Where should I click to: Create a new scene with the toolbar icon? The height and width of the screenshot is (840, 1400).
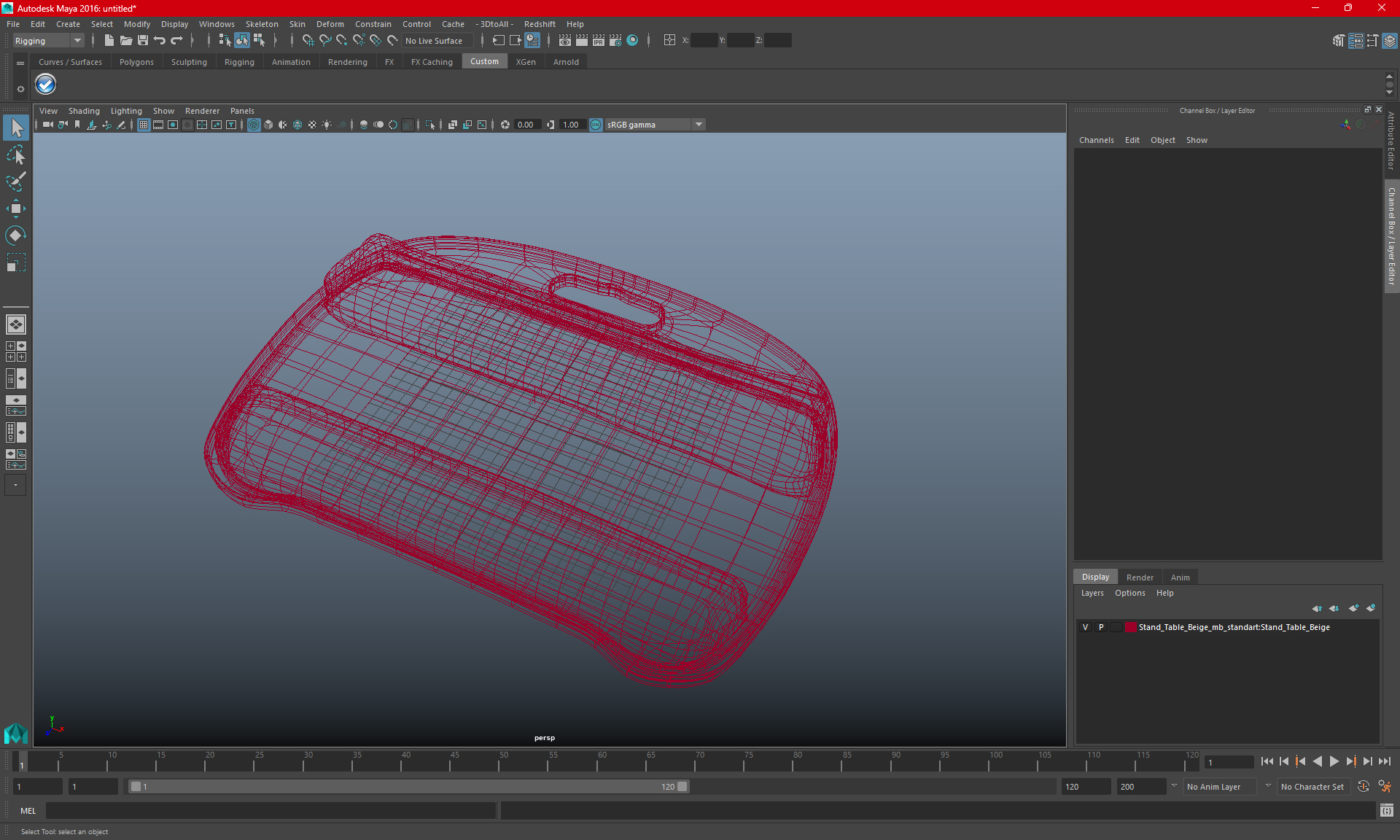coord(109,41)
